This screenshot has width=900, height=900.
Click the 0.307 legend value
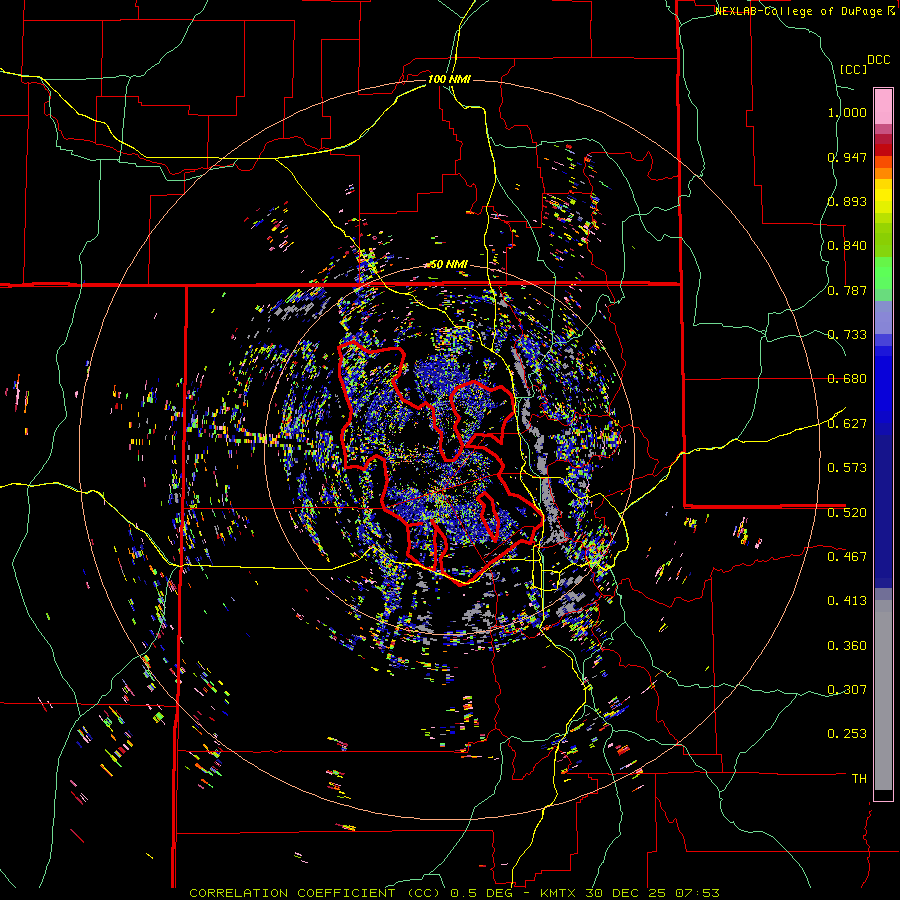(847, 689)
